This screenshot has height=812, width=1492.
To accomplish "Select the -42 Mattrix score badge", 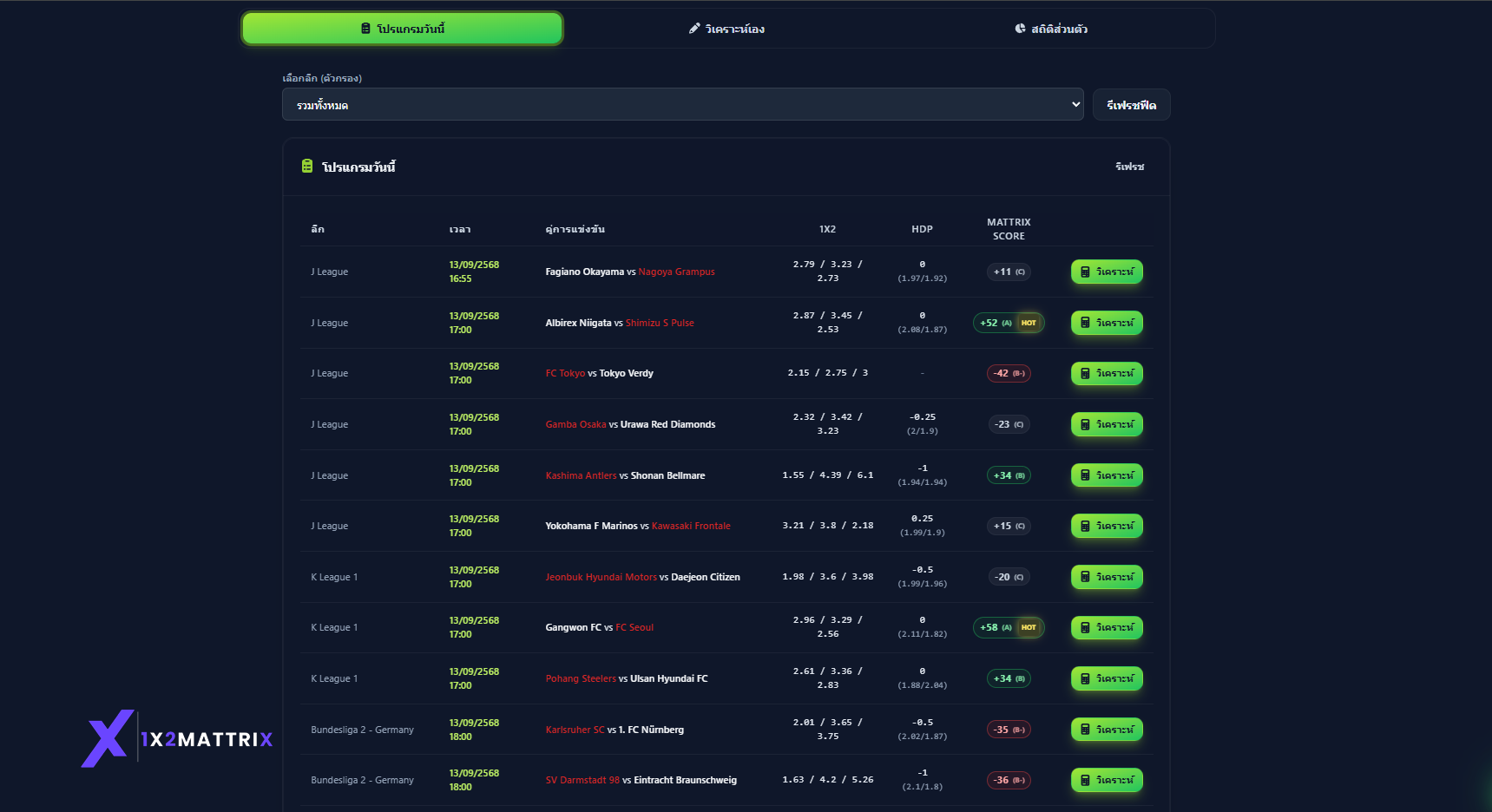I will point(1009,373).
